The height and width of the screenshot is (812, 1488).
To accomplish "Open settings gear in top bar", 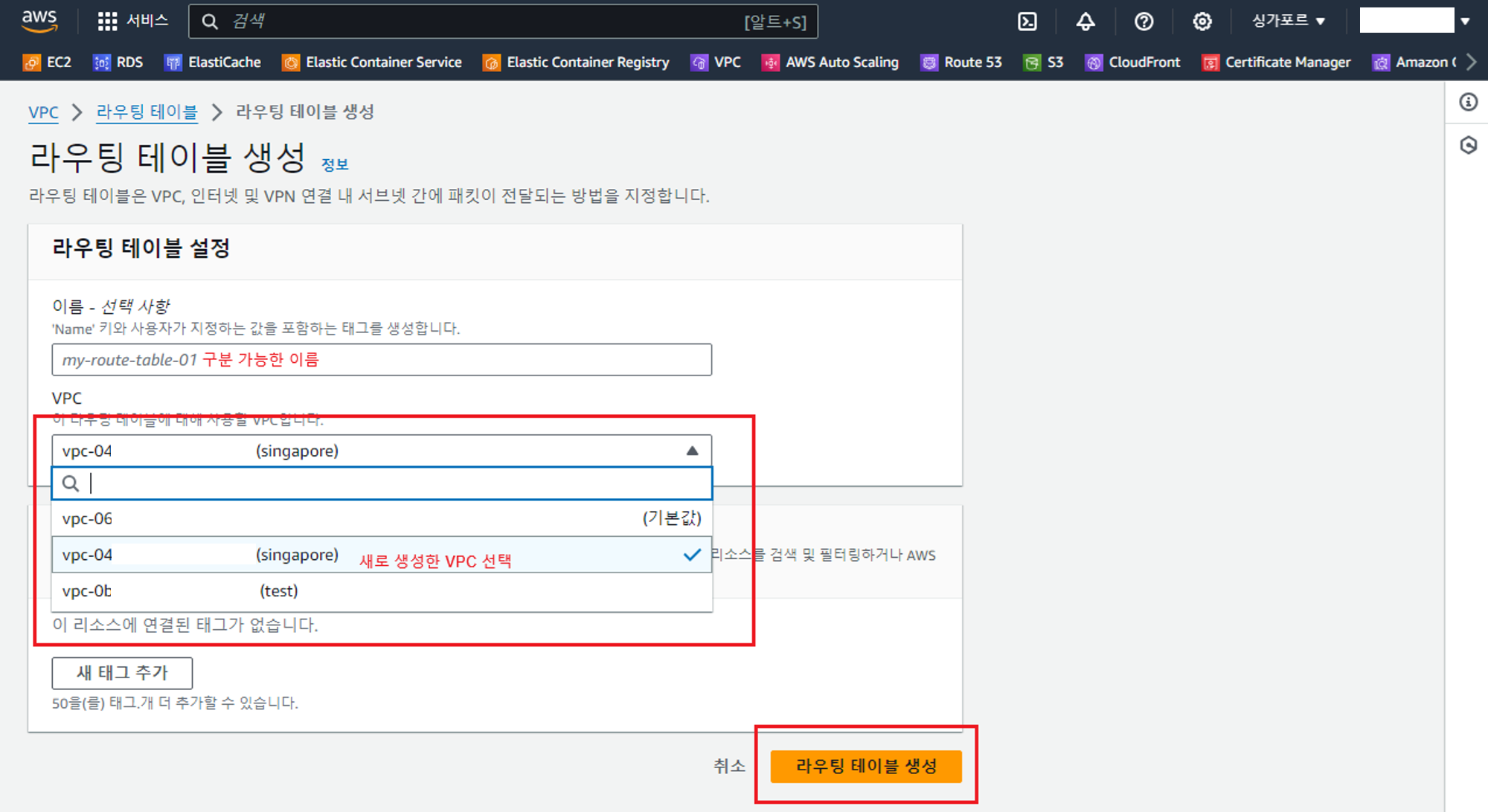I will click(1202, 22).
